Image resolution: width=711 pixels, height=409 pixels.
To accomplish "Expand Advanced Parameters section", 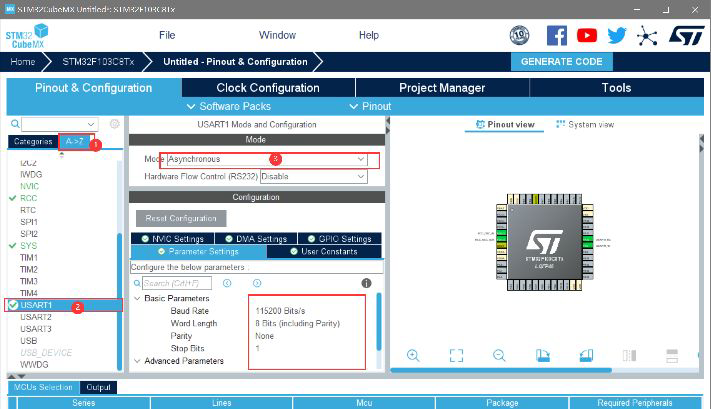I will click(137, 361).
